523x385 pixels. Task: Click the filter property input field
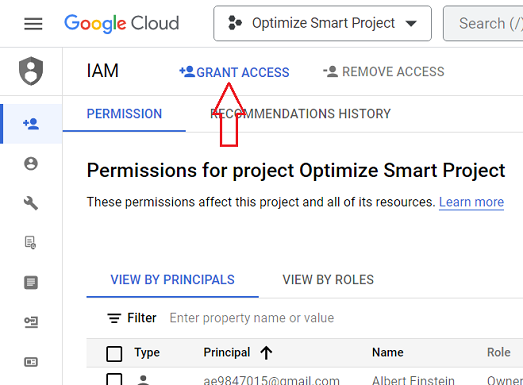click(x=251, y=318)
